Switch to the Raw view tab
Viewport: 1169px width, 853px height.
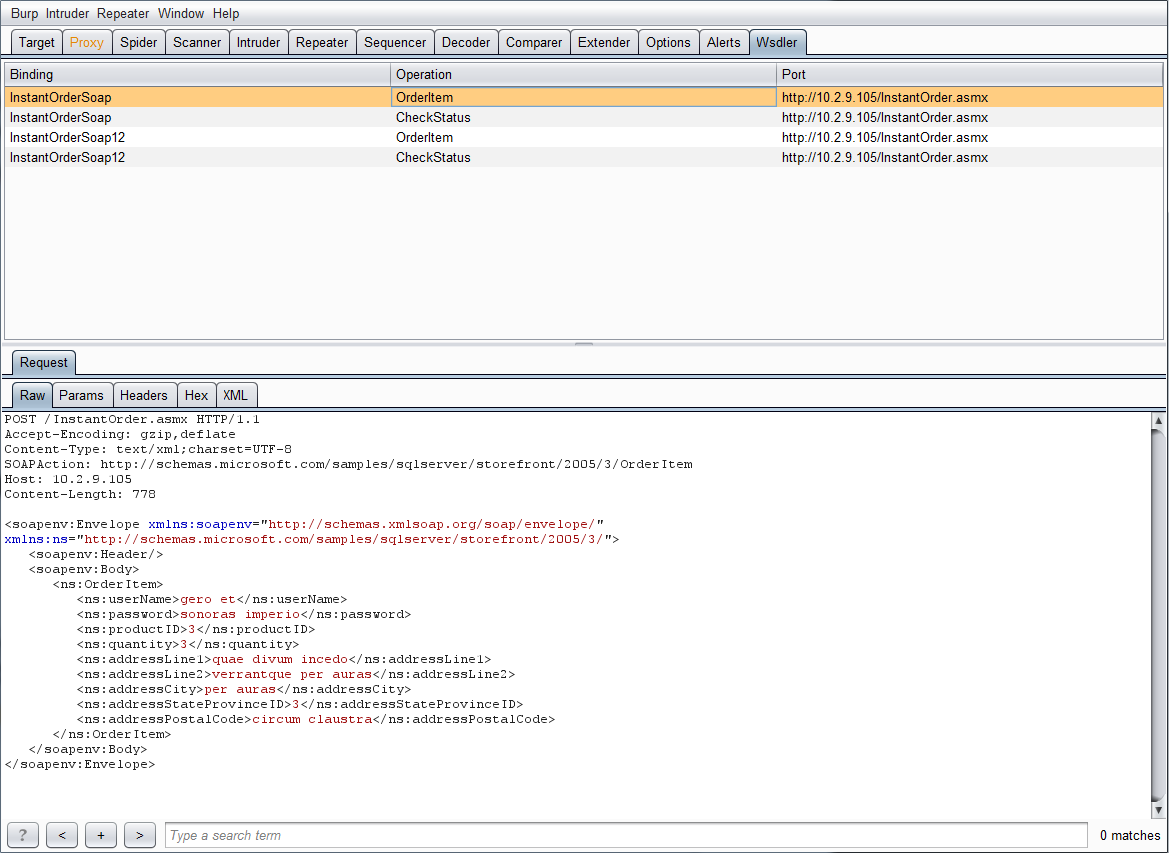[32, 395]
